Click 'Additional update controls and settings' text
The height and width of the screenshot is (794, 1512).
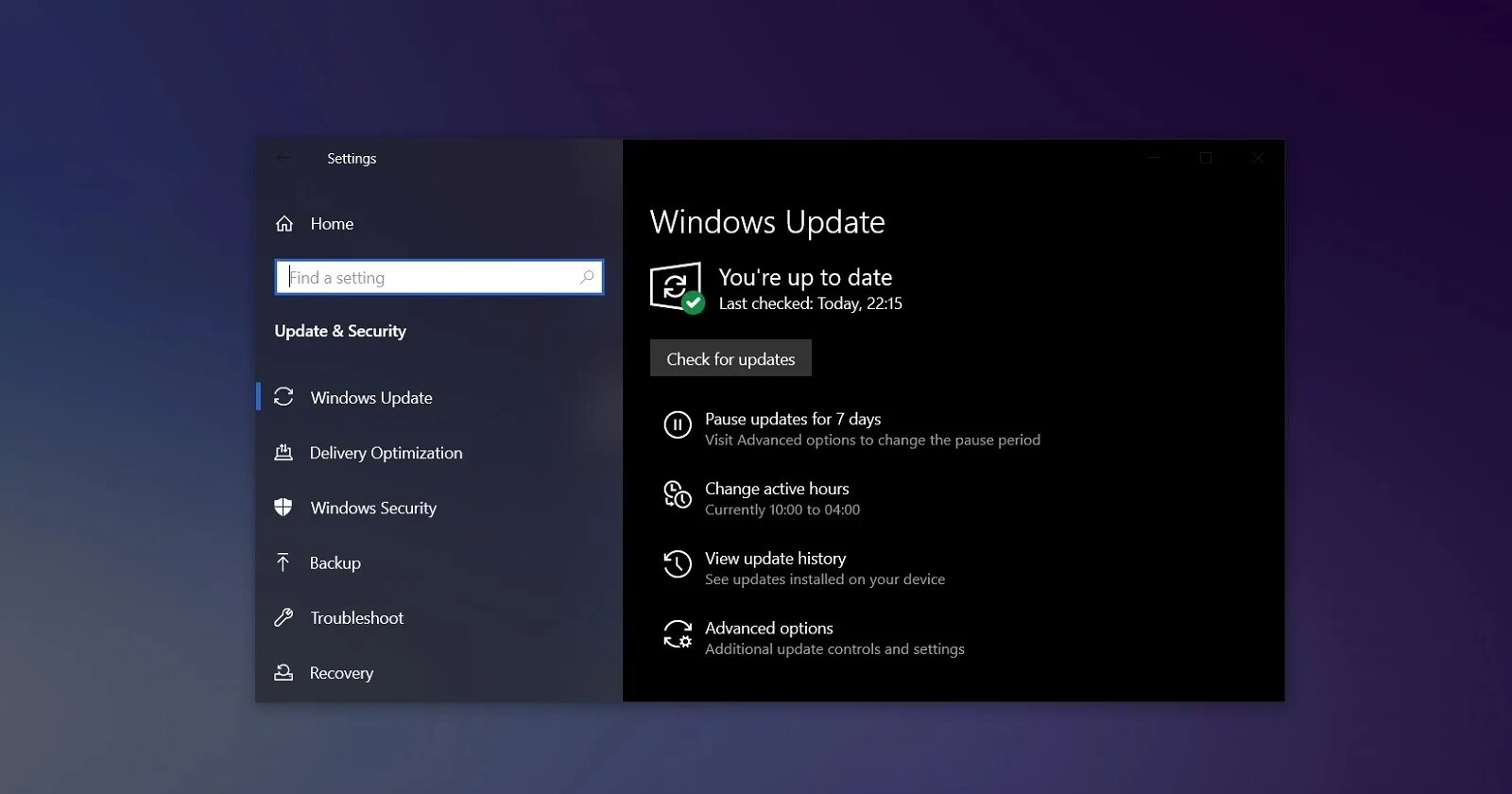pos(834,649)
